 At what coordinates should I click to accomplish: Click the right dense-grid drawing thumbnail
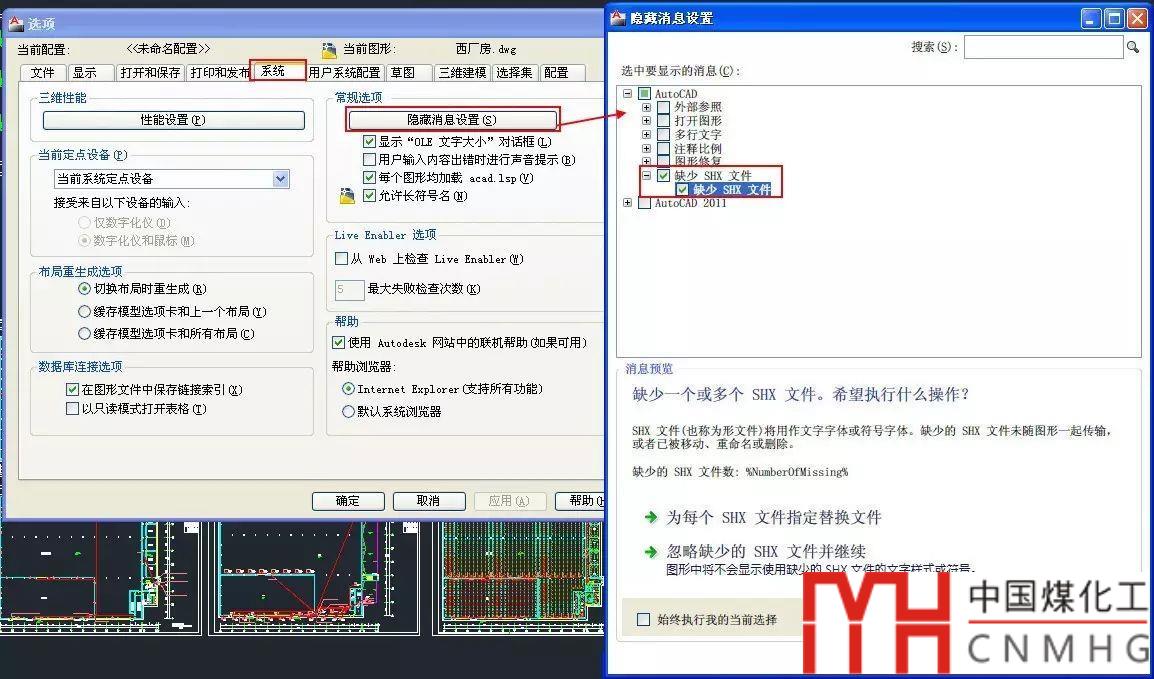tap(520, 577)
